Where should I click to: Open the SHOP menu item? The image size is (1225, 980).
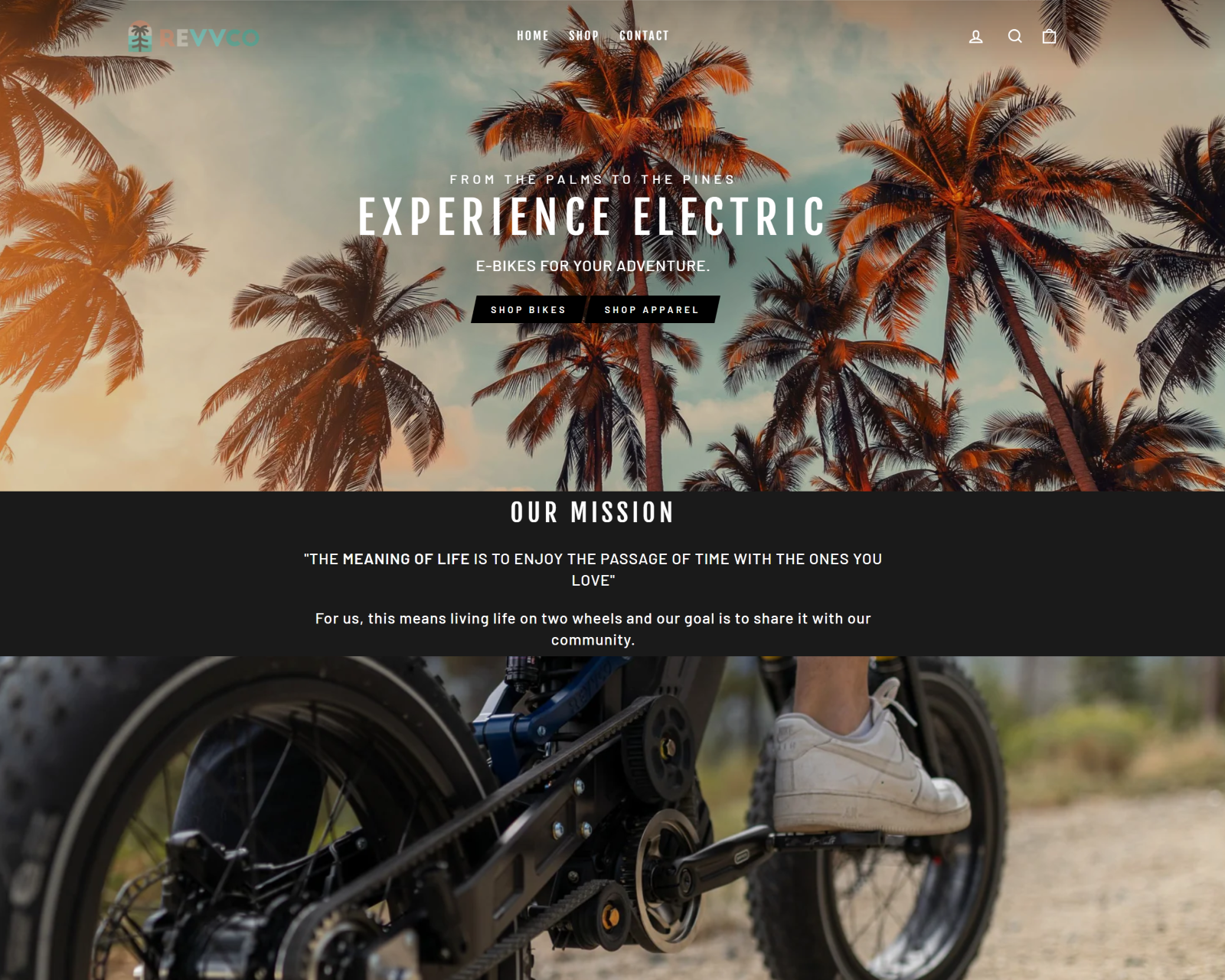[x=583, y=36]
